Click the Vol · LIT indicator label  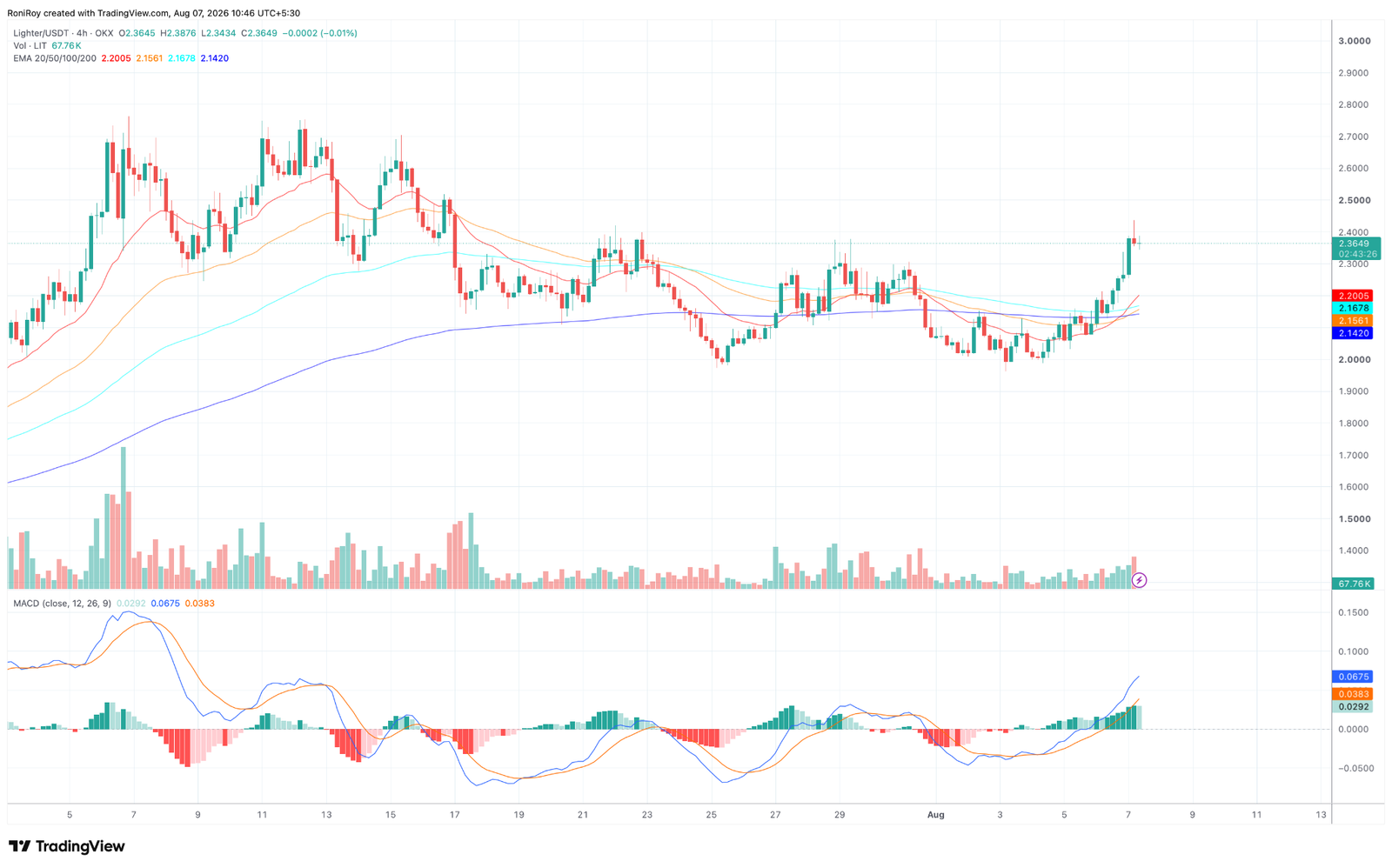click(30, 45)
